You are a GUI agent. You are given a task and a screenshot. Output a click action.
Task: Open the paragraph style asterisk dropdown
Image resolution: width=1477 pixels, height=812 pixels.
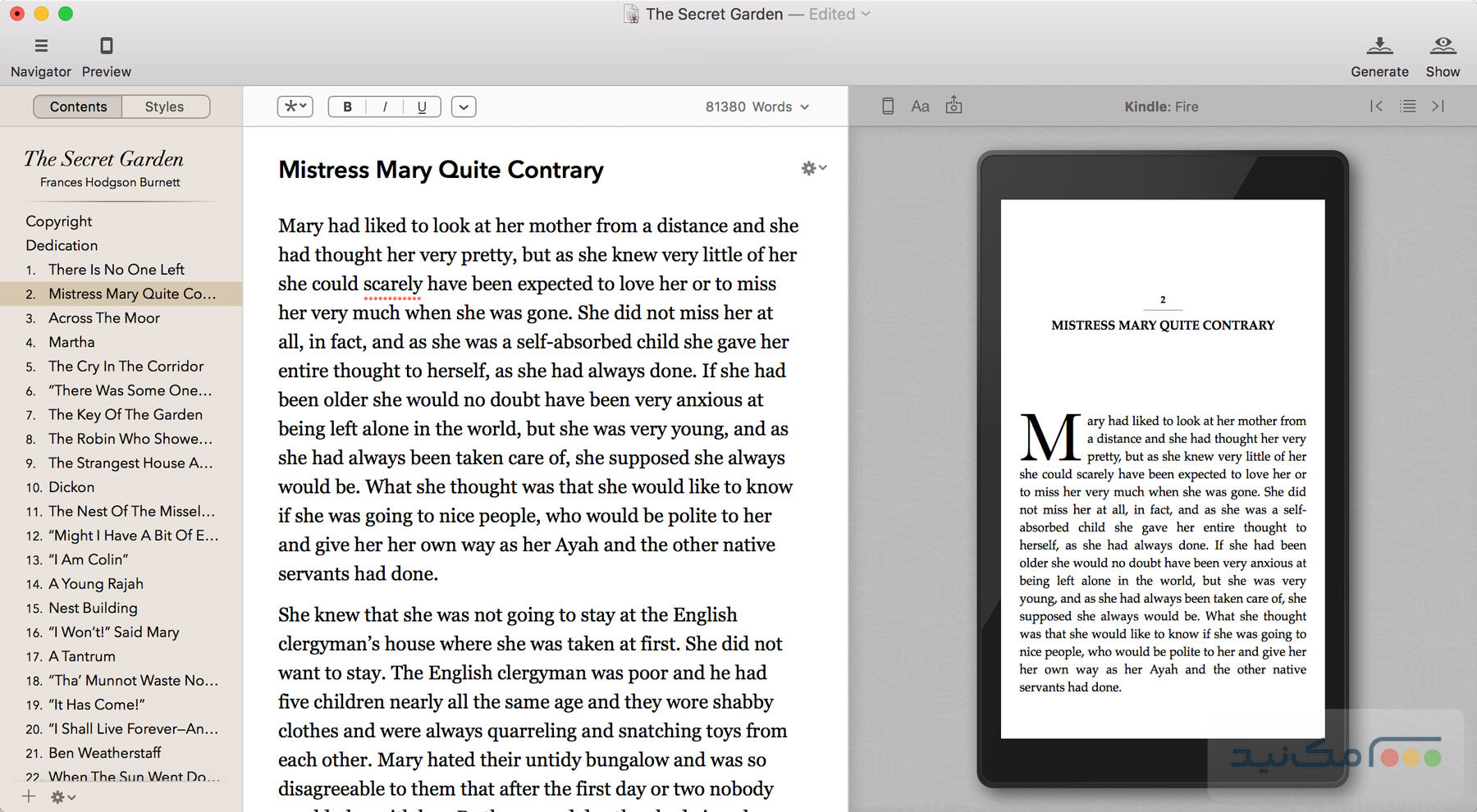tap(295, 107)
